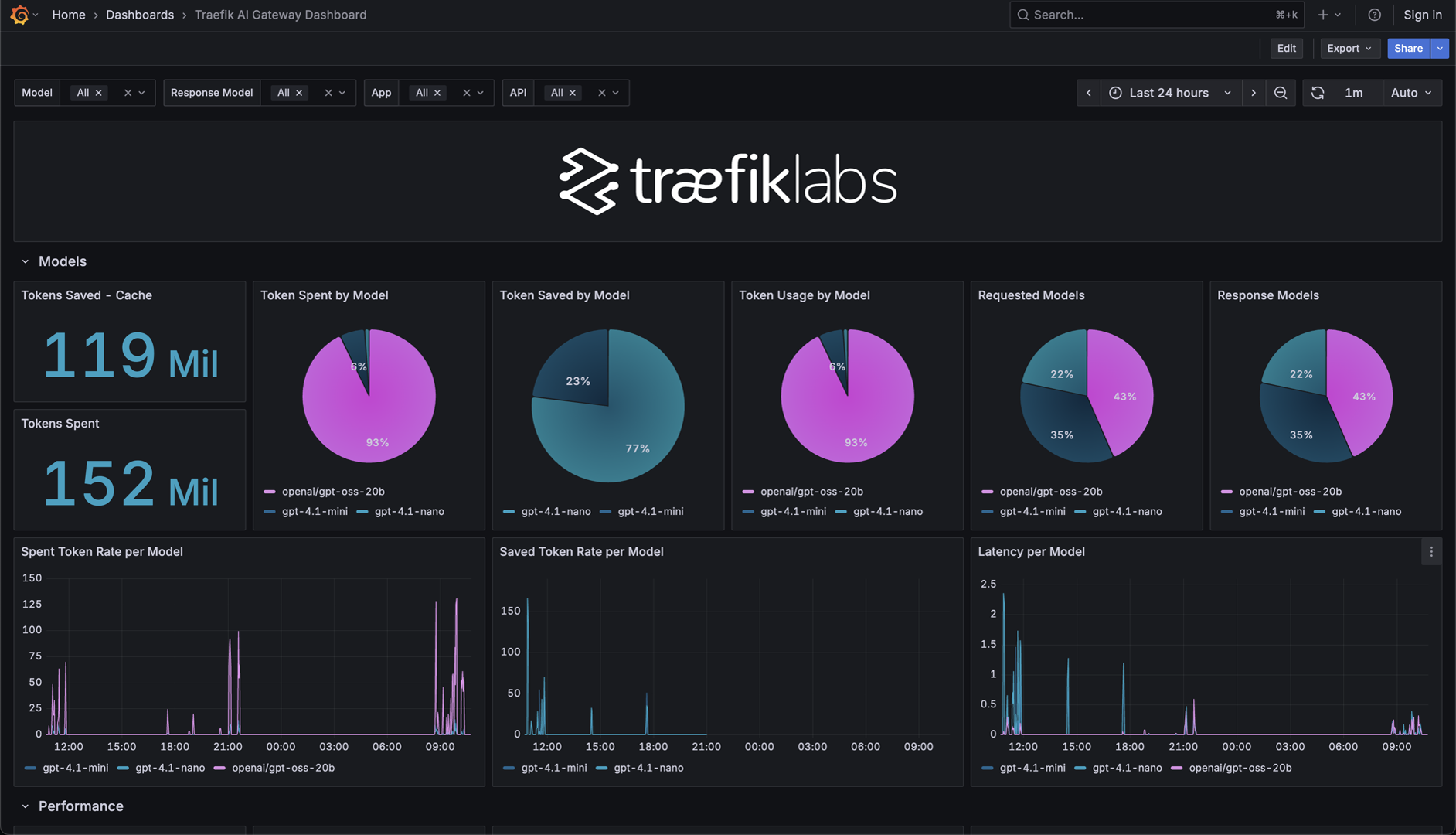Click the 1m refresh interval
Viewport: 1456px width, 835px height.
tap(1354, 93)
